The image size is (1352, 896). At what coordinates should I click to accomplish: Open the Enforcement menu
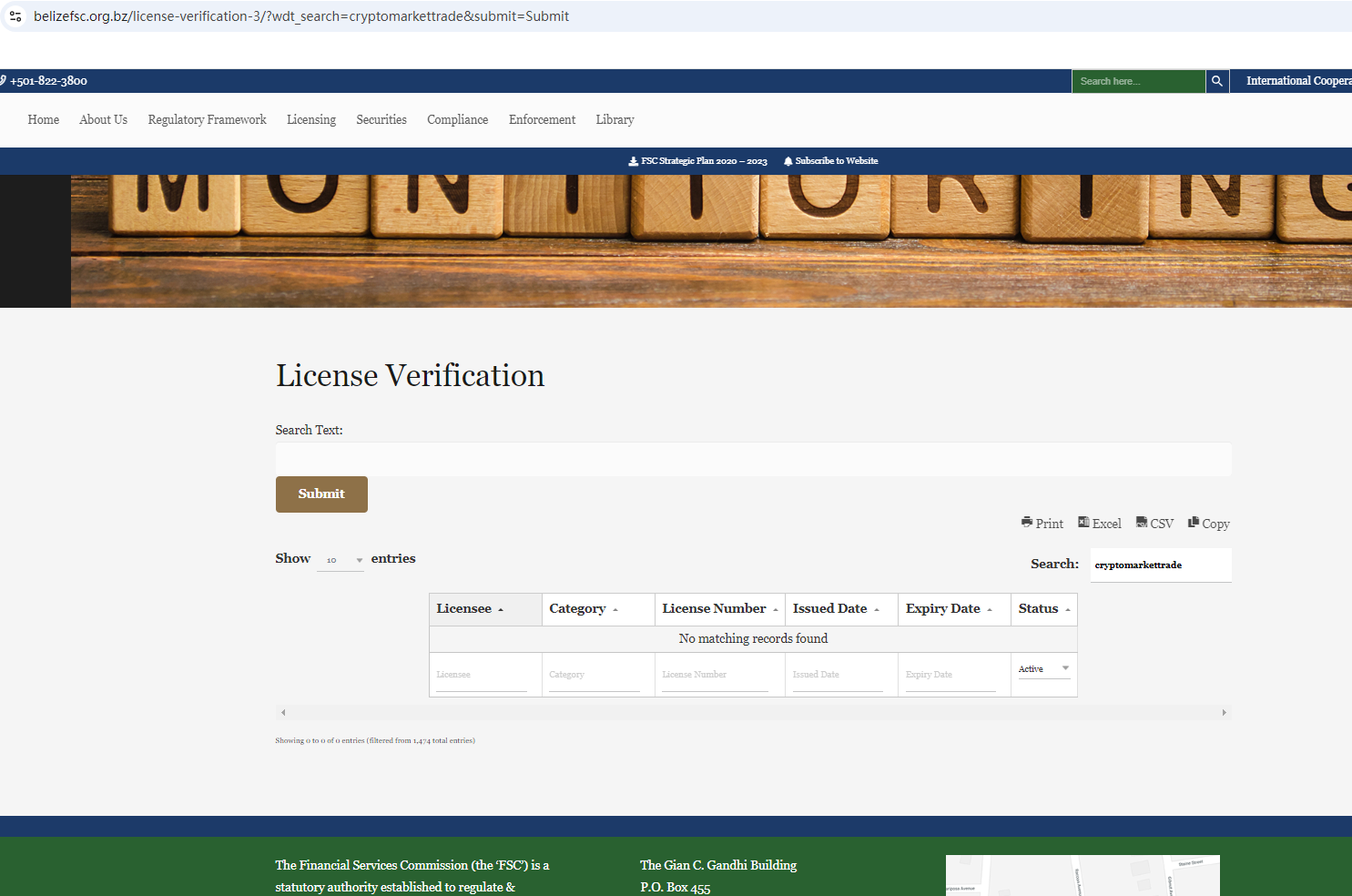point(542,120)
